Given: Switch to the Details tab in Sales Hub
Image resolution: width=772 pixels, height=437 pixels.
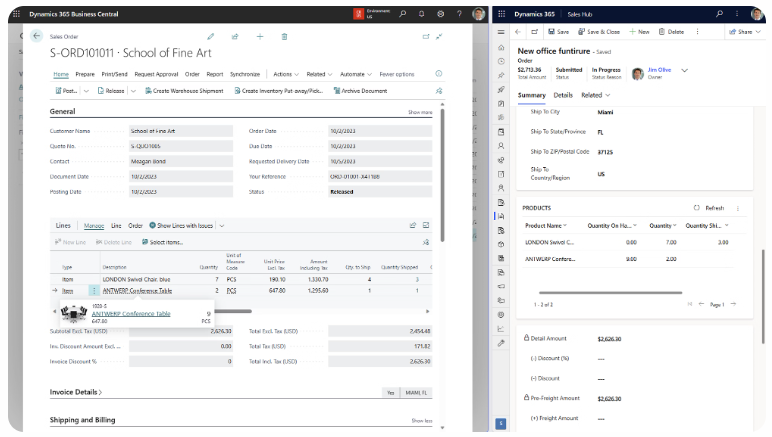Looking at the screenshot, I should pos(563,95).
